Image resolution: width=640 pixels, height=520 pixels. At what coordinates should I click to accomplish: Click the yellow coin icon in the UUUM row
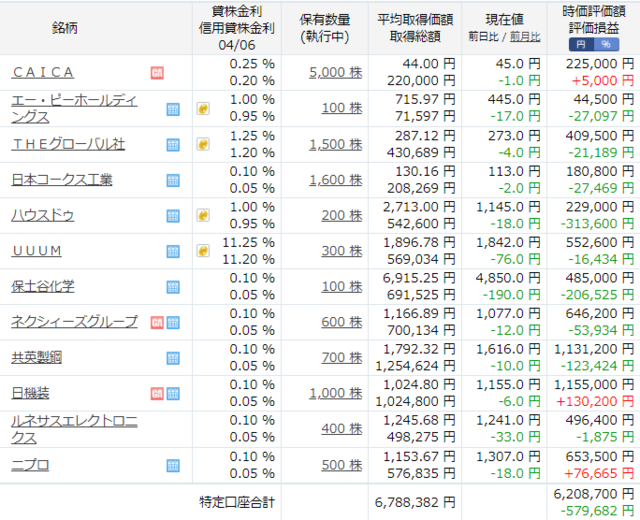[x=202, y=251]
